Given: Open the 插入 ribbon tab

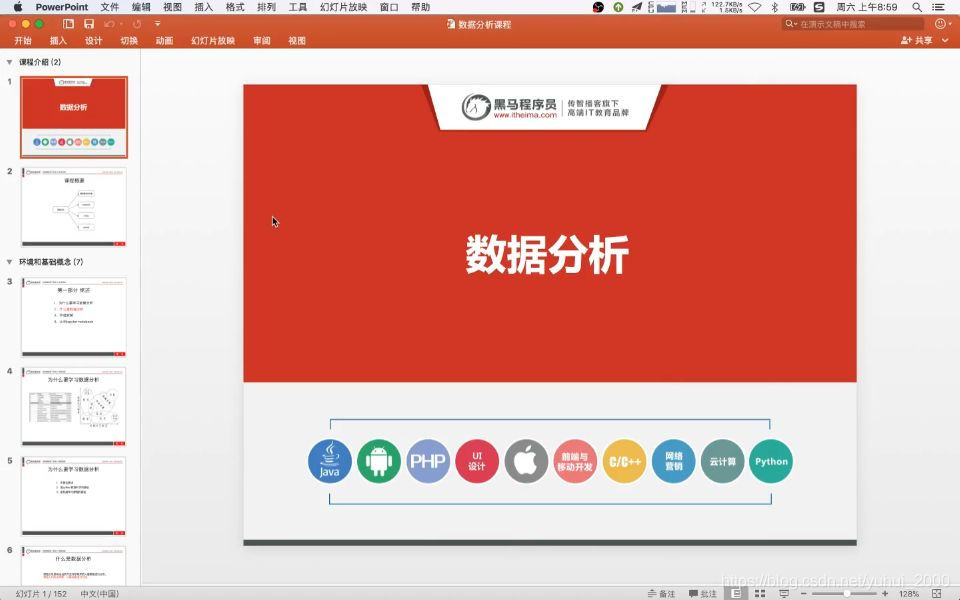Looking at the screenshot, I should 58,40.
